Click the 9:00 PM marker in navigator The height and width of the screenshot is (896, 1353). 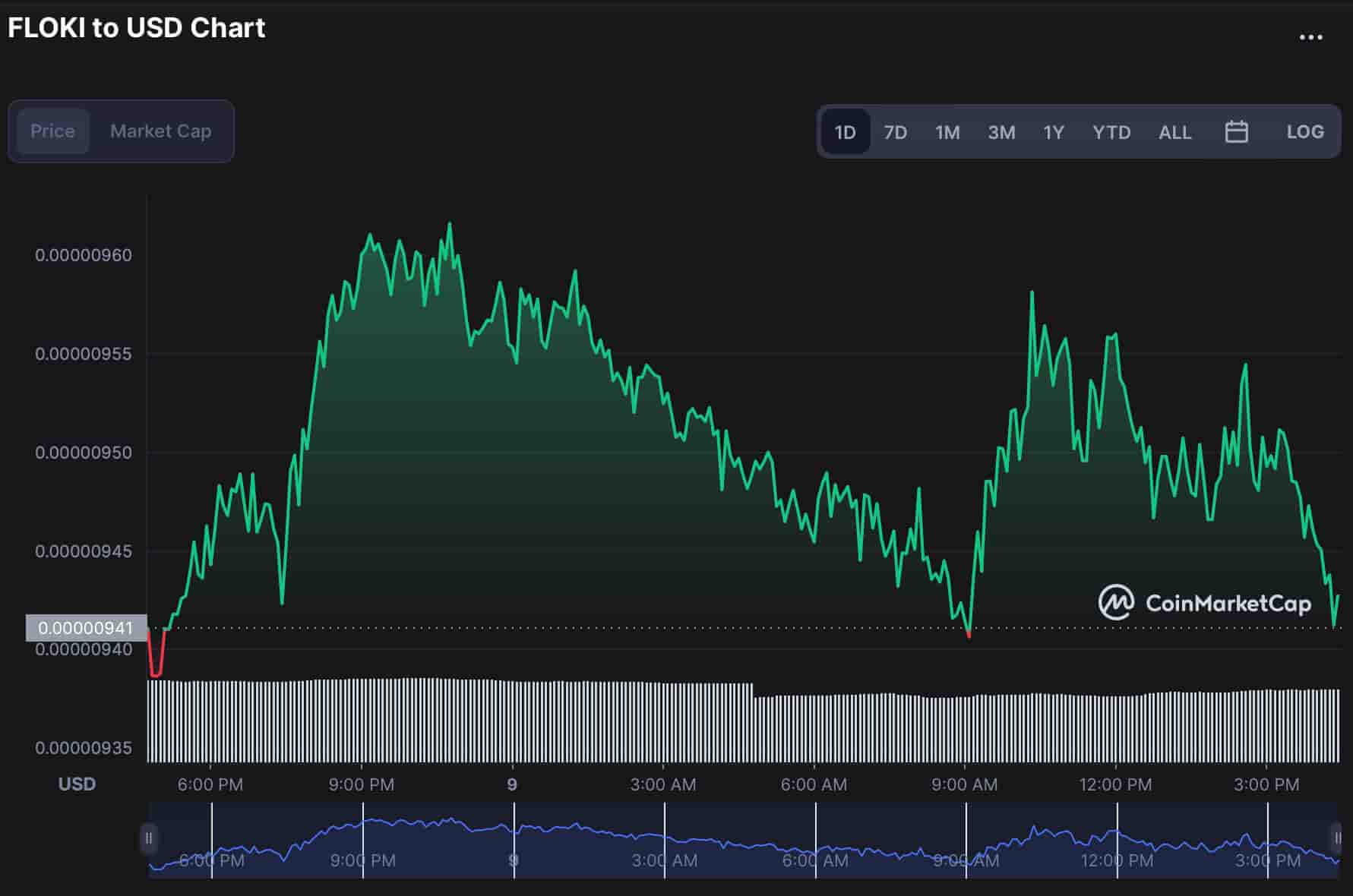click(x=363, y=860)
